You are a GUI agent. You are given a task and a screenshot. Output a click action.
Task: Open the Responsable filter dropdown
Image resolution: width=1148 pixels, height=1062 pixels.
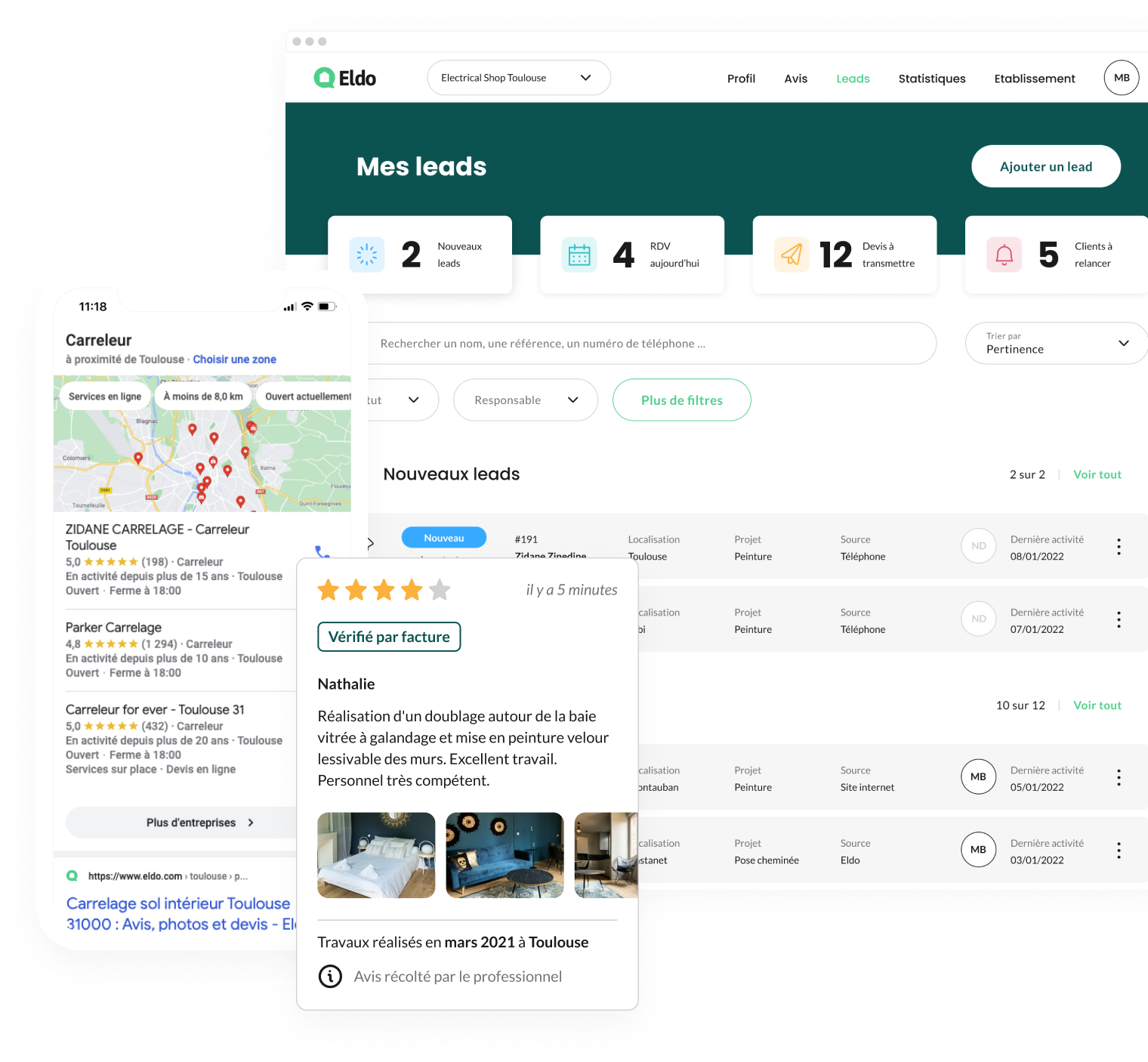point(525,400)
